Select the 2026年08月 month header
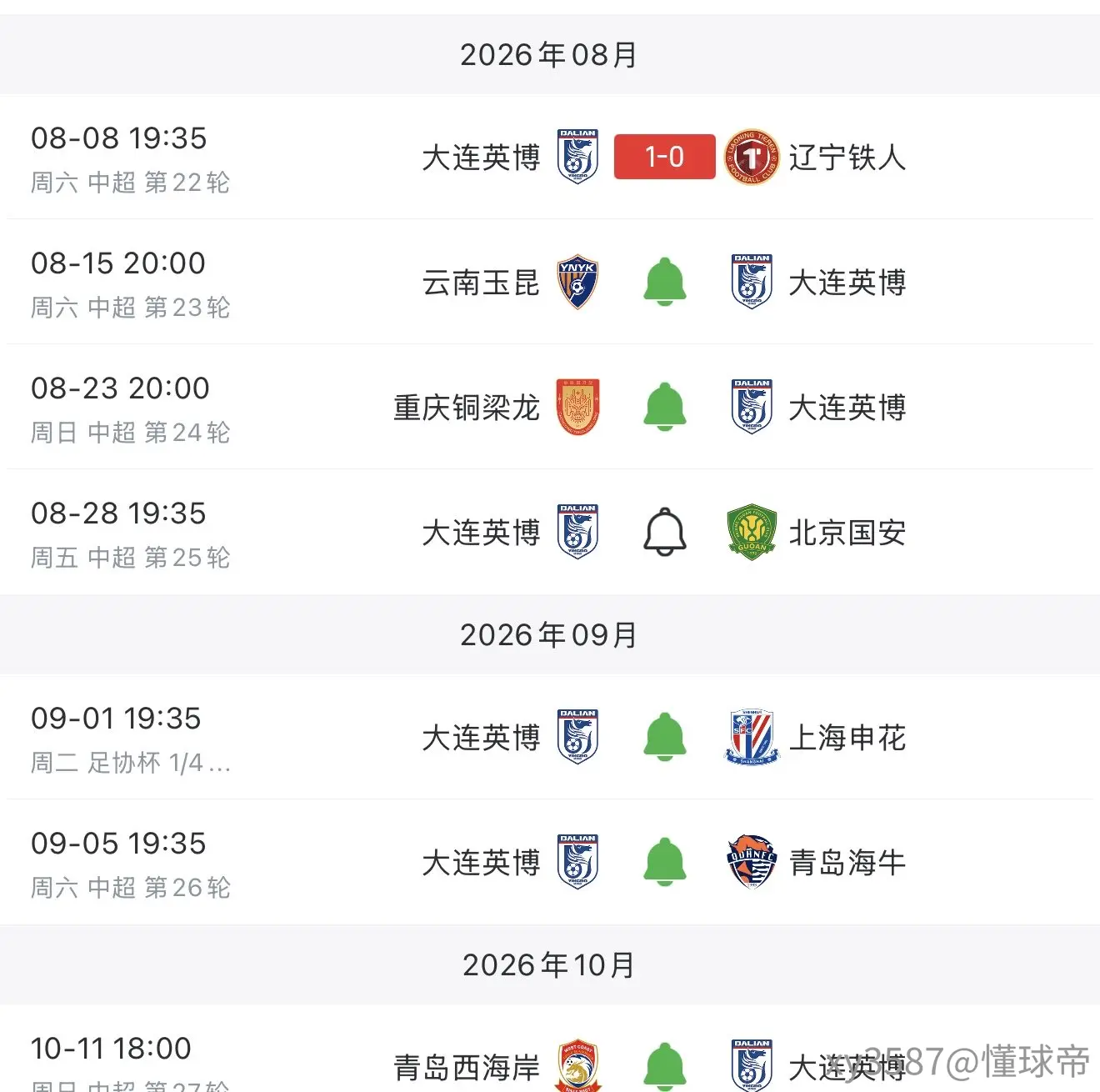This screenshot has width=1100, height=1092. pyautogui.click(x=550, y=55)
